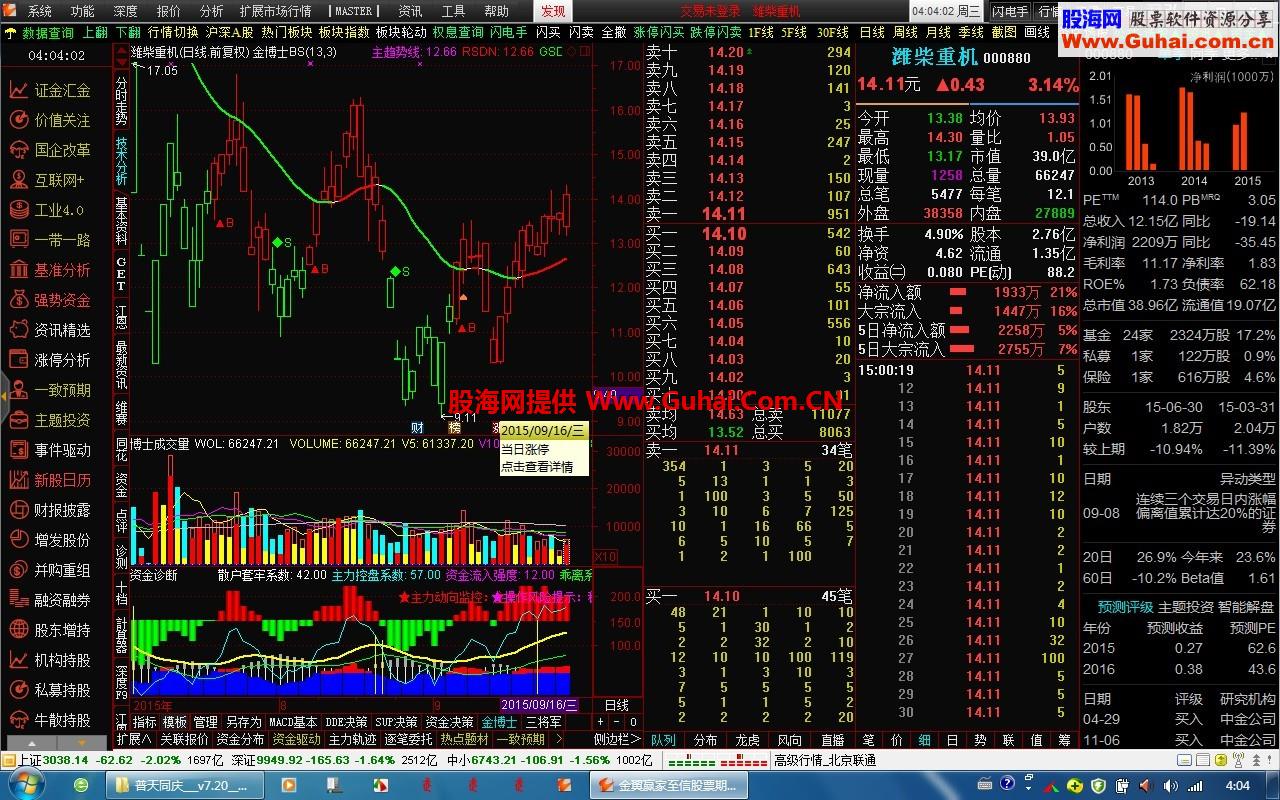Open 强势资金 in the sidebar
The height and width of the screenshot is (800, 1280).
52,300
